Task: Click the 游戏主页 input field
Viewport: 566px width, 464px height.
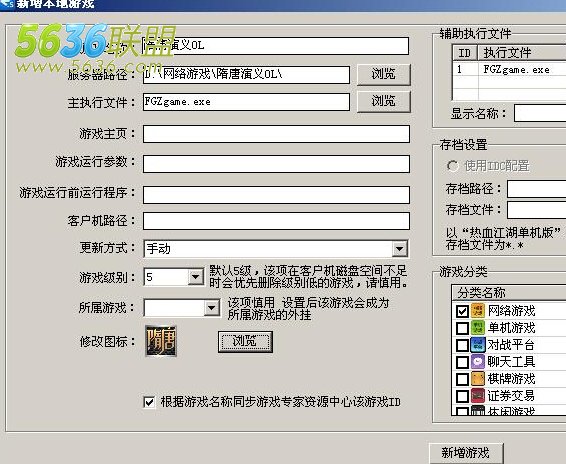Action: point(277,134)
